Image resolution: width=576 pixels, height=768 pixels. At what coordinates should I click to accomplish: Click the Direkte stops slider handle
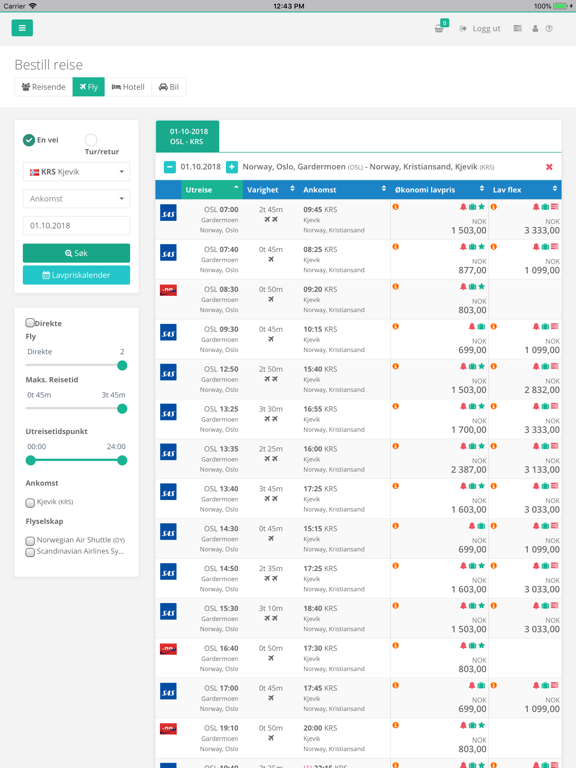pos(122,365)
